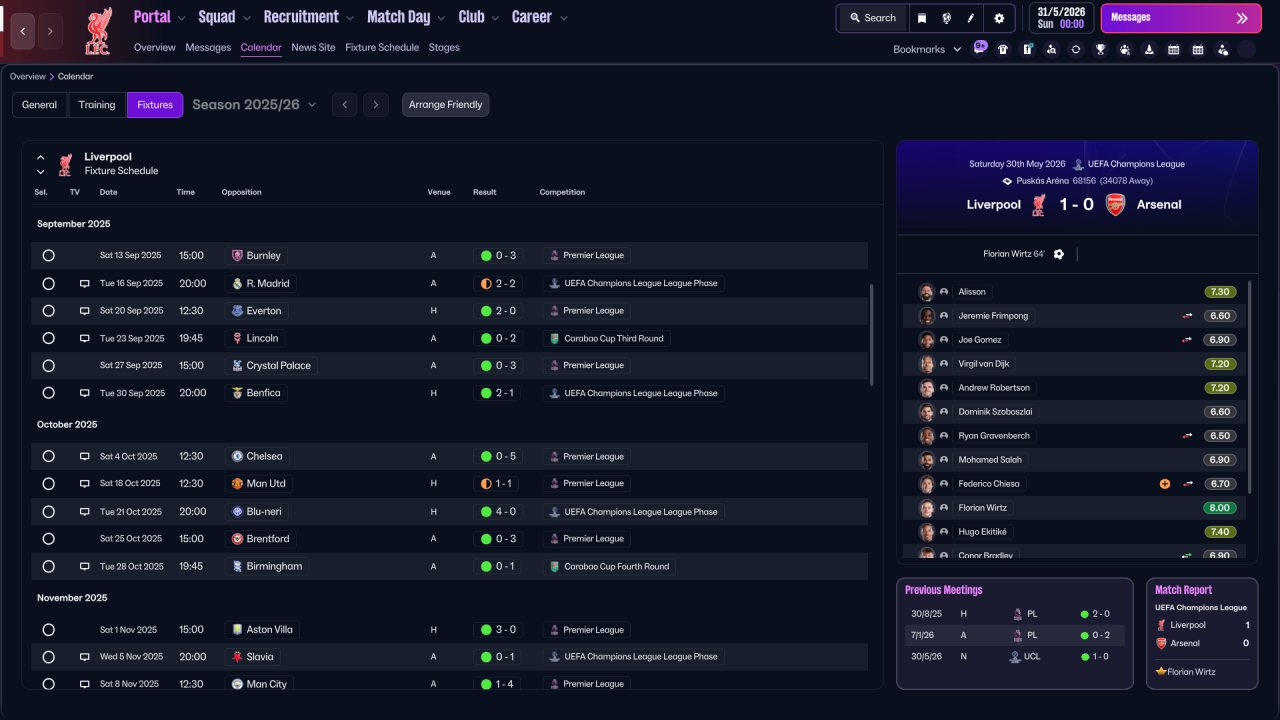Go back with the left arrow button
The width and height of the screenshot is (1280, 720).
(23, 31)
